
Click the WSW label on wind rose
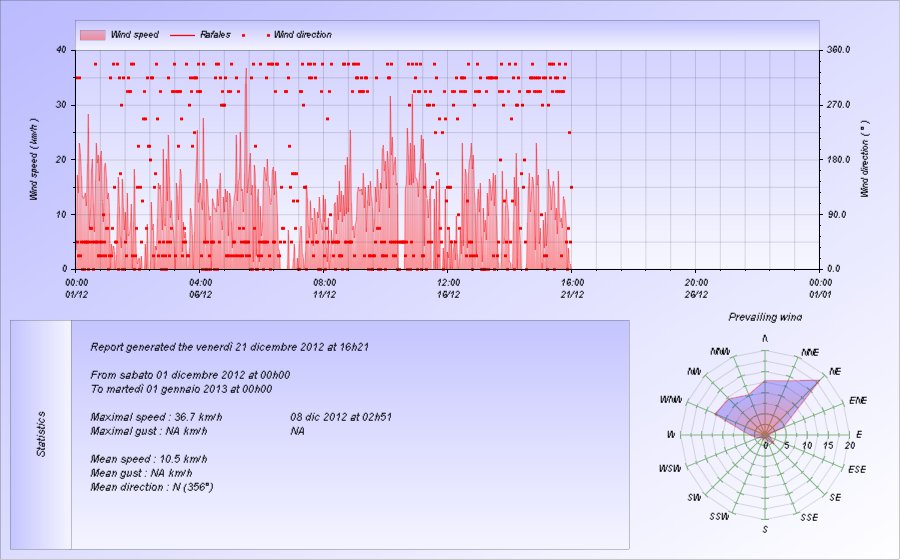(670, 469)
